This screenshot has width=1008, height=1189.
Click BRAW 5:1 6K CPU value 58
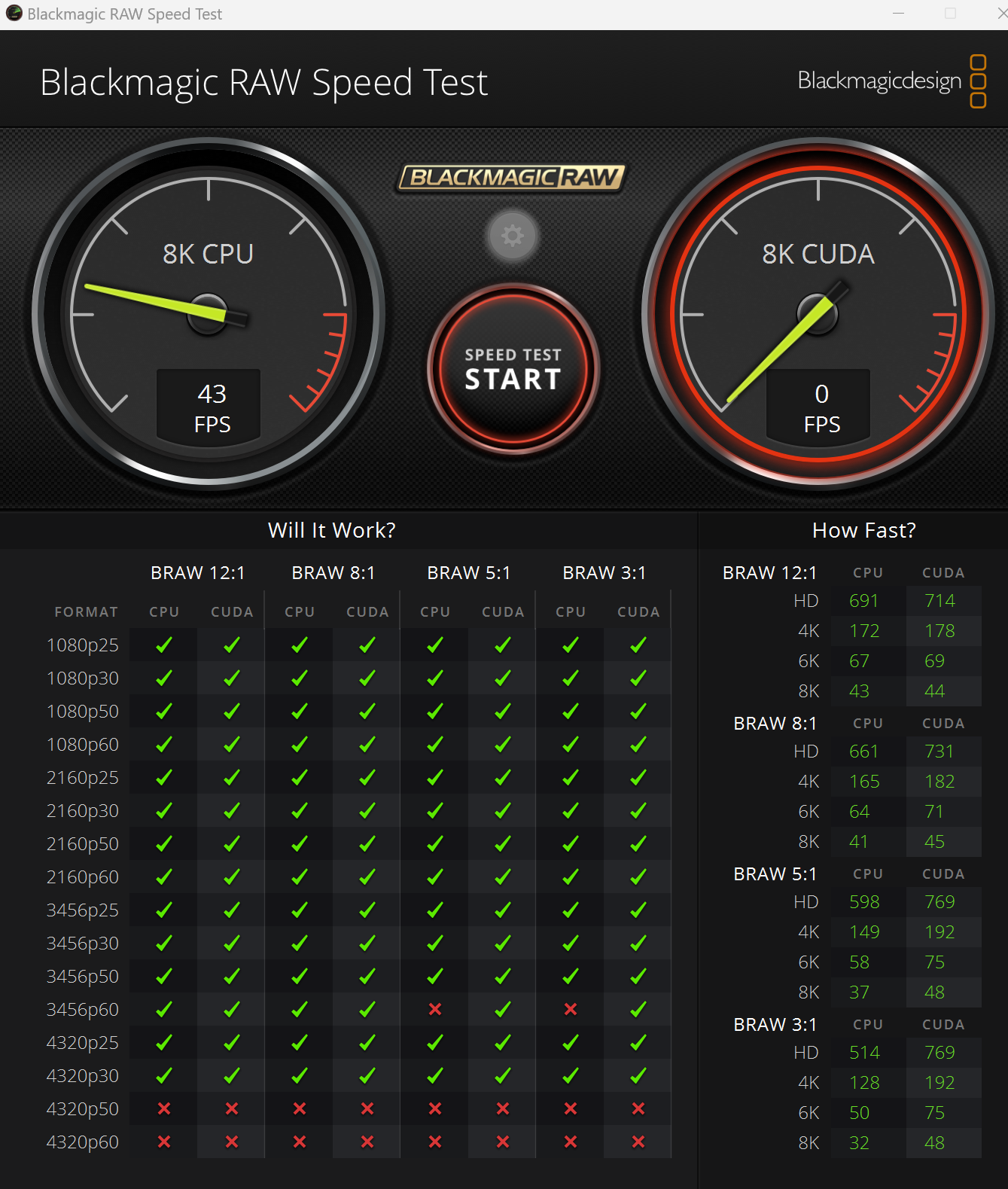[x=859, y=962]
